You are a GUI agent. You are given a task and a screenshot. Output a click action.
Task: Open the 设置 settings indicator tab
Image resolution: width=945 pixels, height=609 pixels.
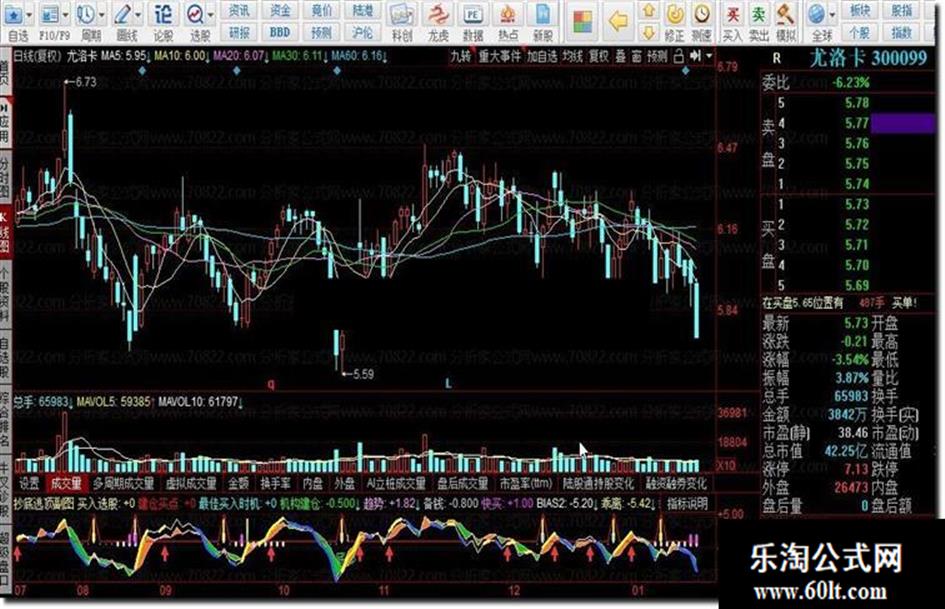[29, 484]
